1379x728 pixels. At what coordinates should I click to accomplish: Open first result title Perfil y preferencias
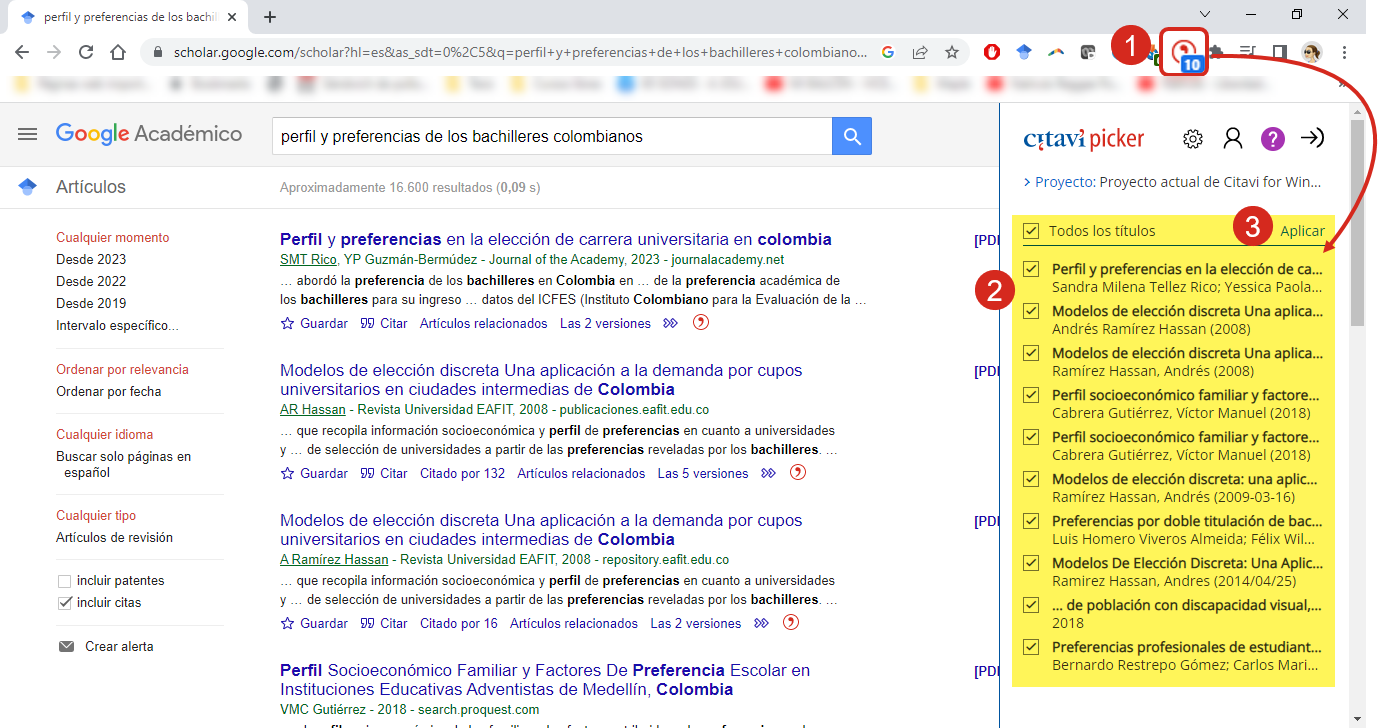[556, 239]
